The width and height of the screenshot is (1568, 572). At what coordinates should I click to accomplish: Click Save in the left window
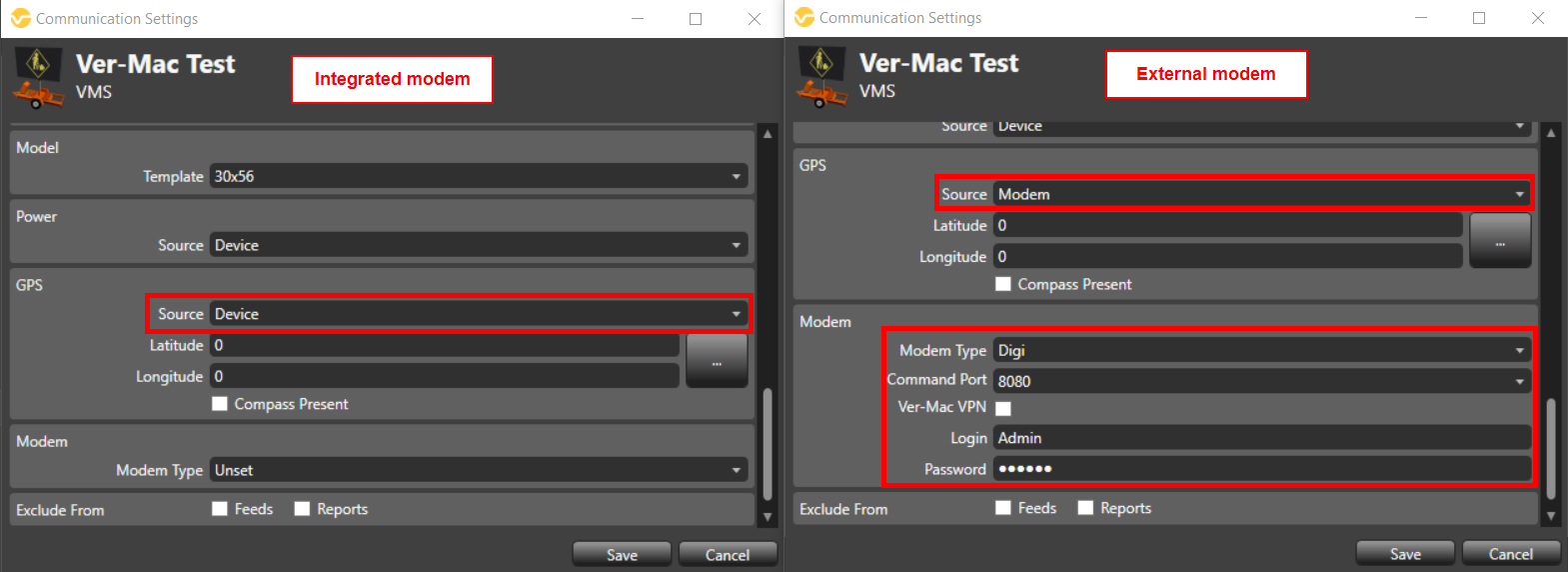pyautogui.click(x=622, y=555)
